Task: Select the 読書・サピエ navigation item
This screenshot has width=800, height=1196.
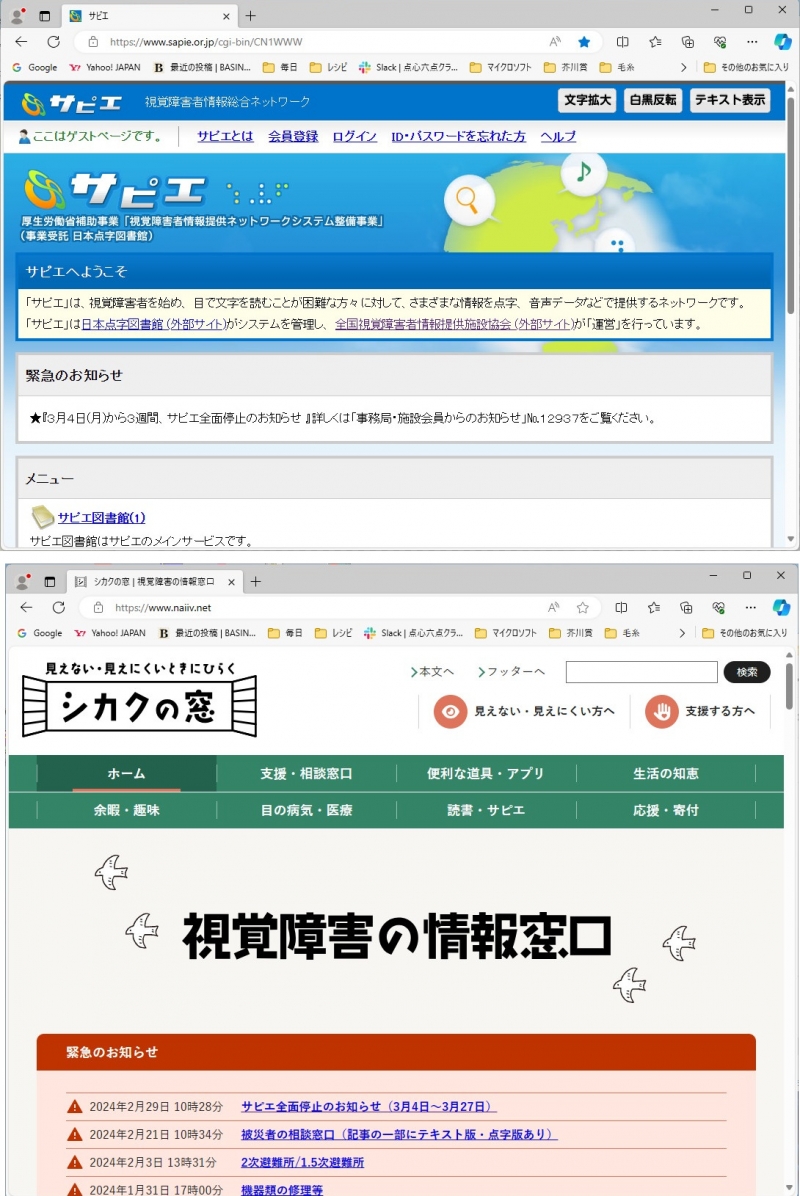Action: coord(486,810)
